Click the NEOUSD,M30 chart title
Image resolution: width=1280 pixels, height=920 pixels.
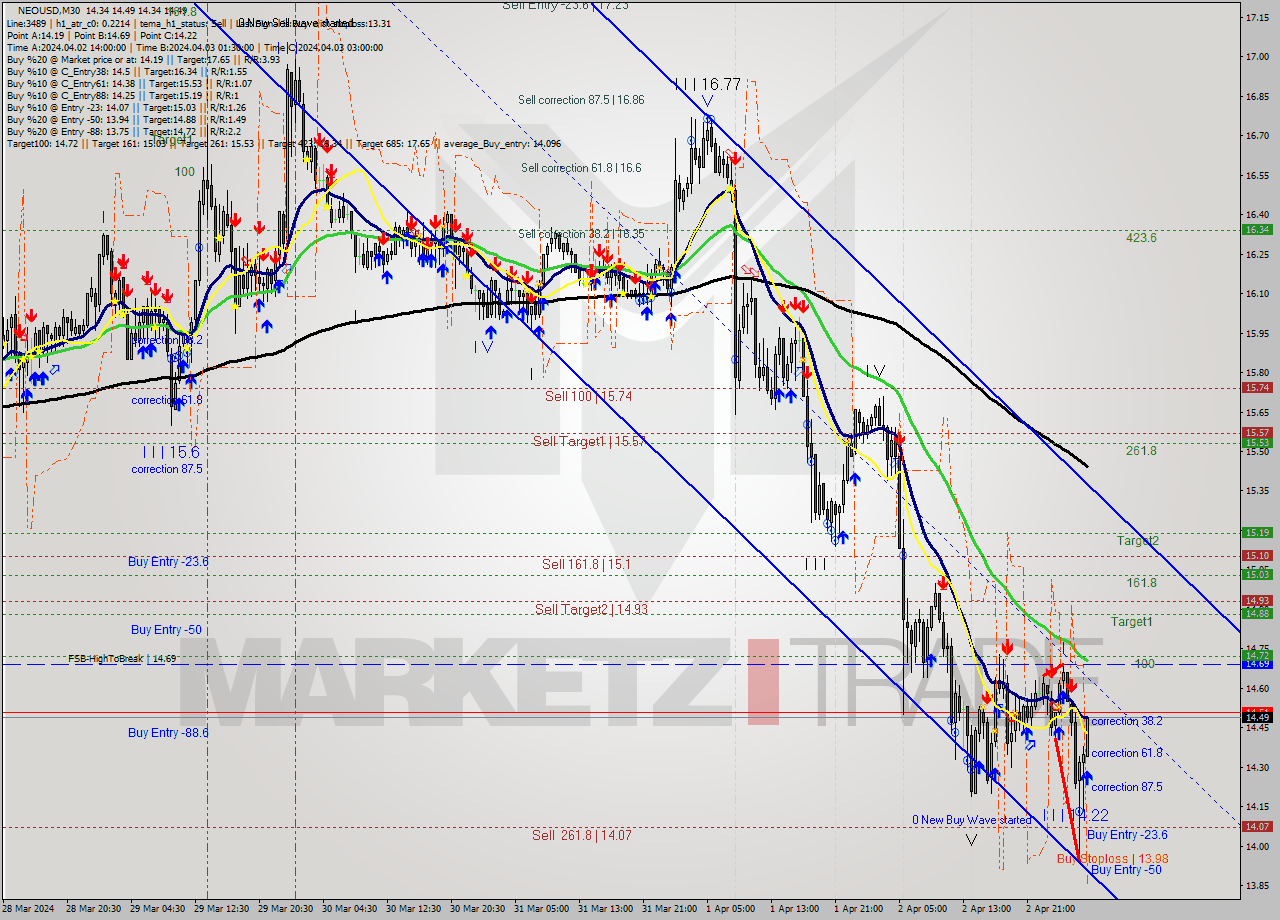point(50,10)
